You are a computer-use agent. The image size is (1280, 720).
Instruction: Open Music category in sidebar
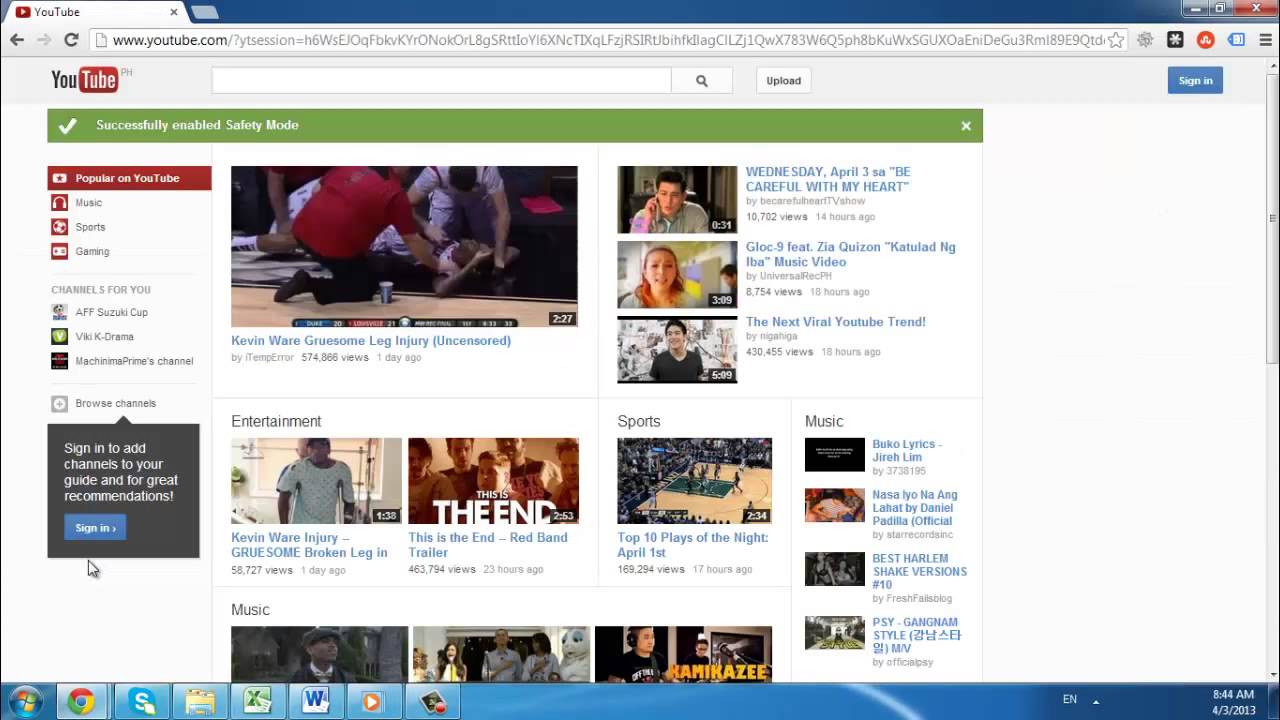88,203
